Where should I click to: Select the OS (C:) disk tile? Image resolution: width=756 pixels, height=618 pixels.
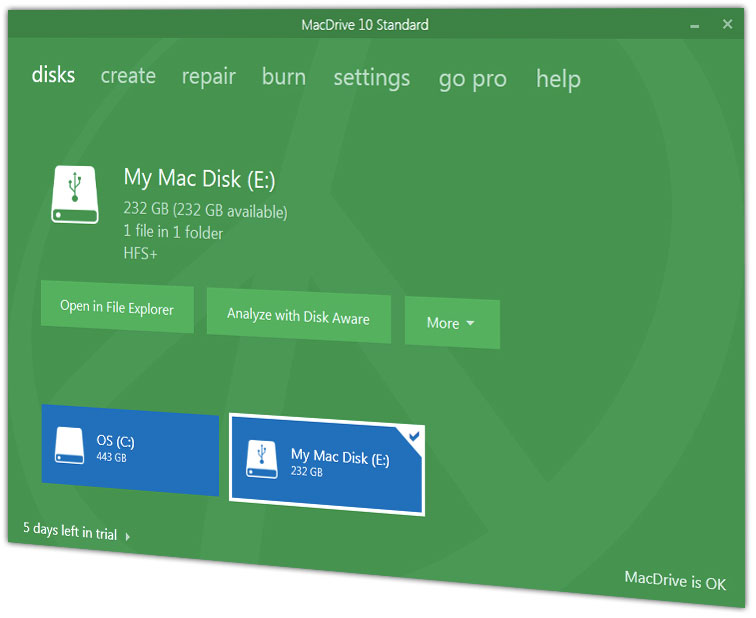tap(130, 450)
